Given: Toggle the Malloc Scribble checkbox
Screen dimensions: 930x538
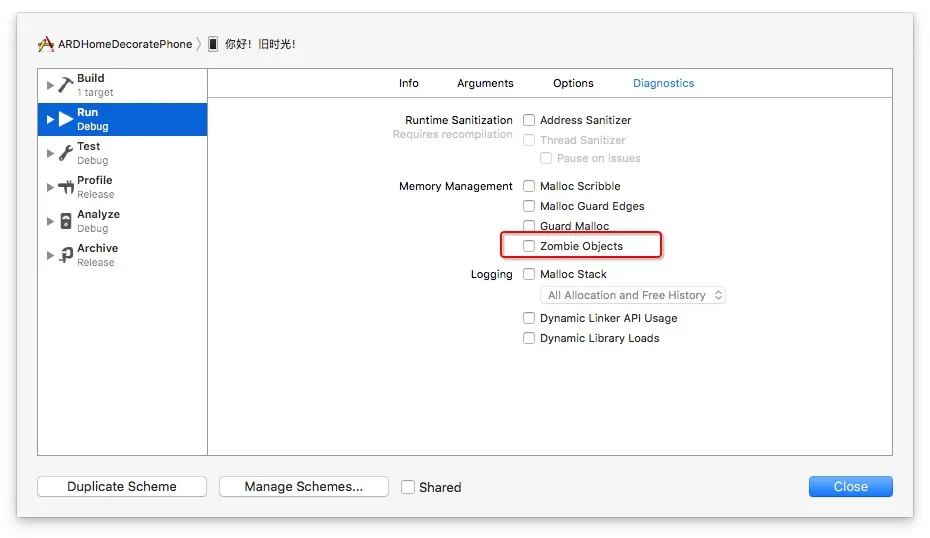Looking at the screenshot, I should click(529, 186).
